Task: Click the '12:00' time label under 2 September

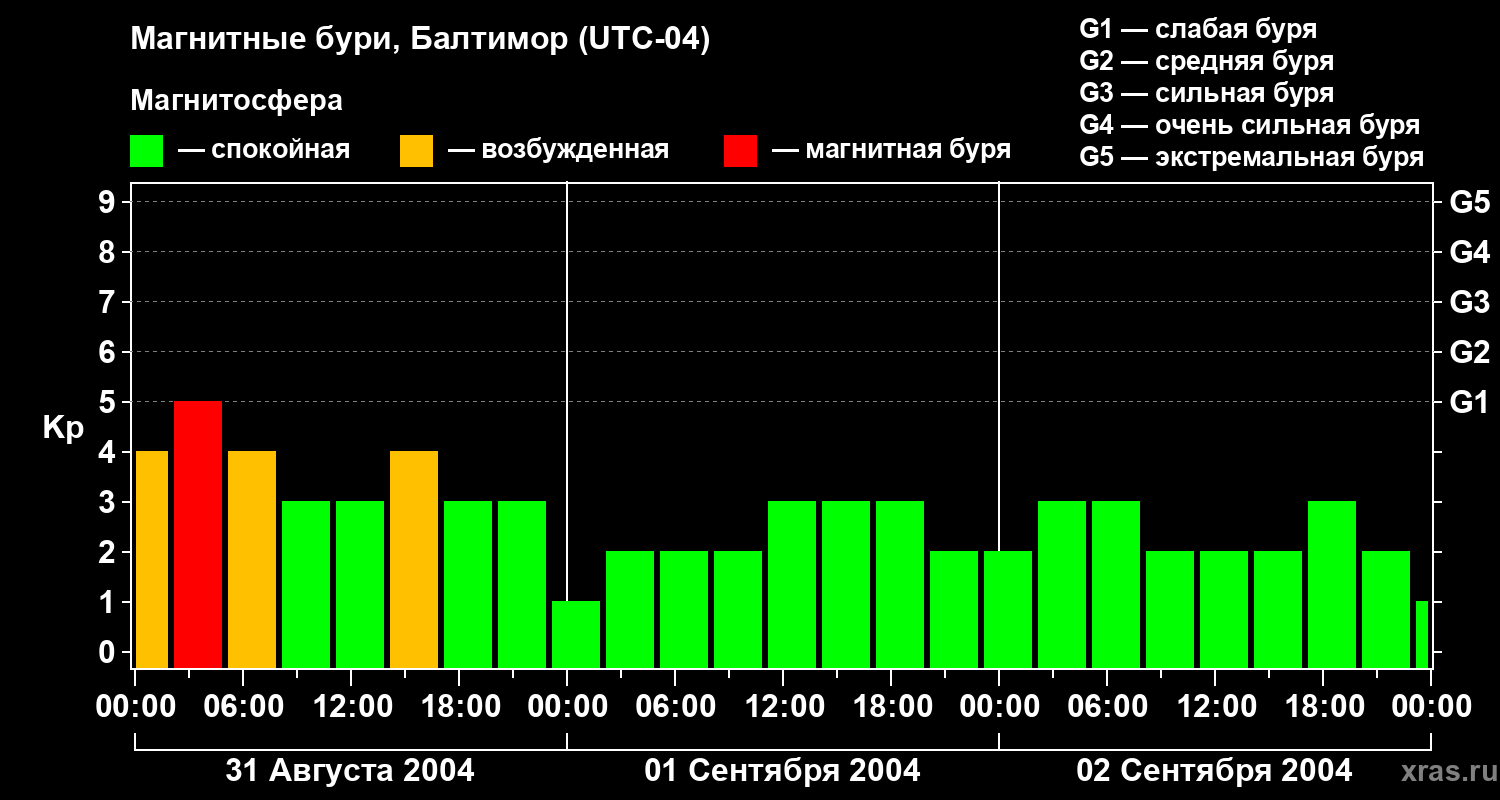Action: [x=1215, y=707]
